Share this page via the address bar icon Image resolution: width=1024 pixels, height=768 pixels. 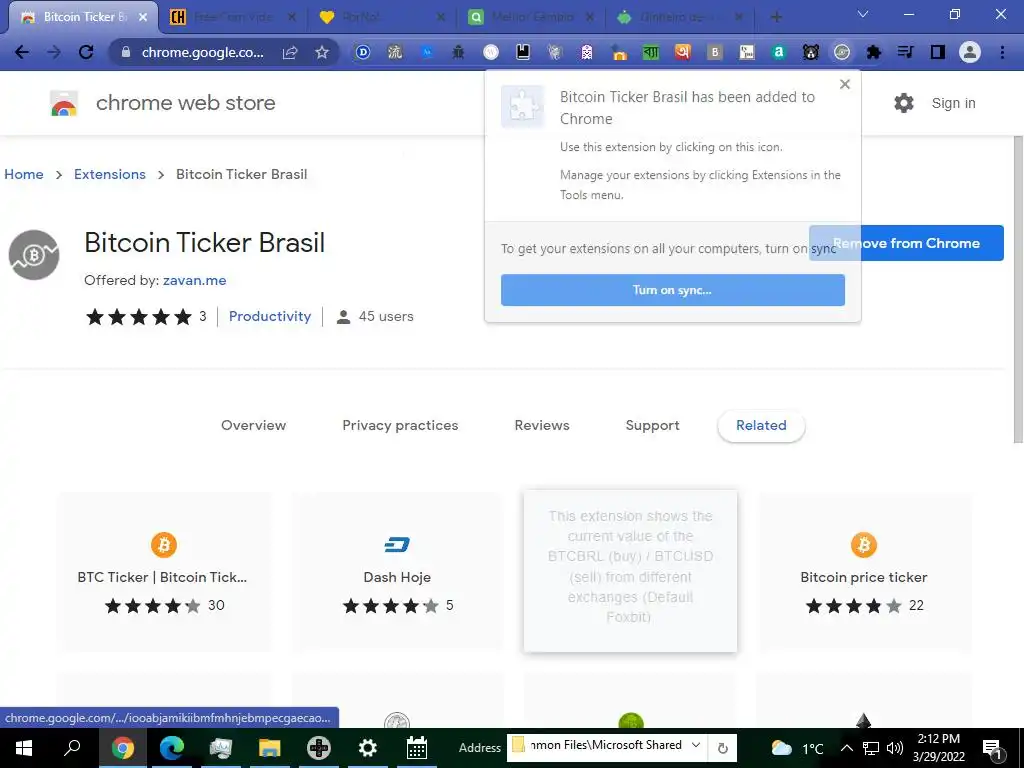tap(290, 52)
